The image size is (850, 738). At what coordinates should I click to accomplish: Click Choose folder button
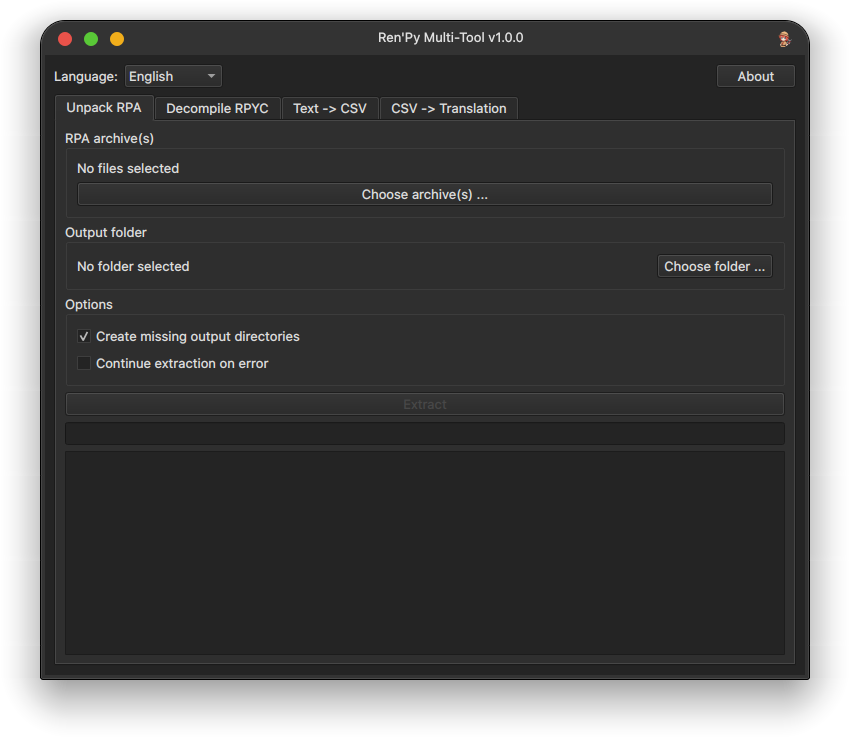click(x=714, y=266)
